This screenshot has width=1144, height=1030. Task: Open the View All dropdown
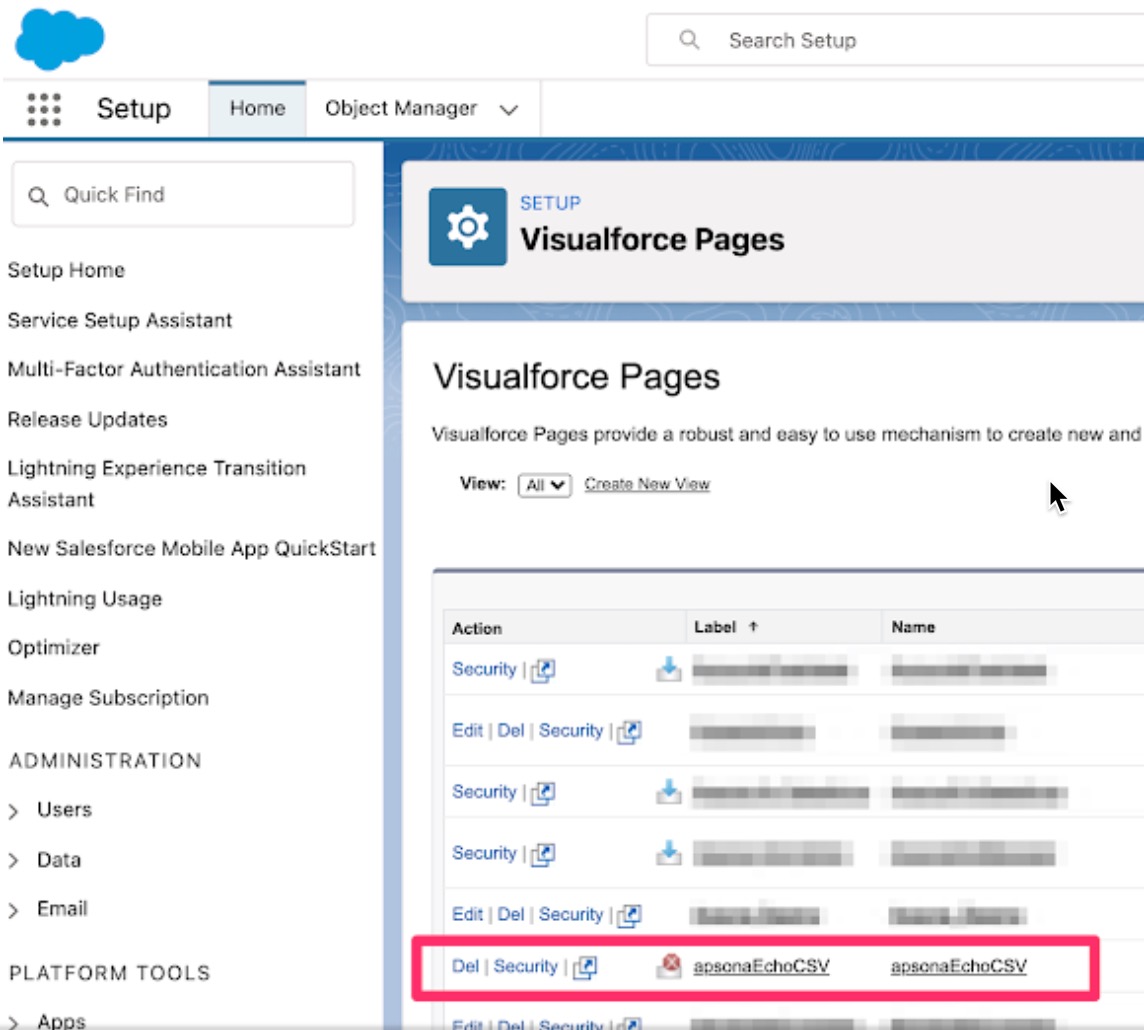click(544, 485)
